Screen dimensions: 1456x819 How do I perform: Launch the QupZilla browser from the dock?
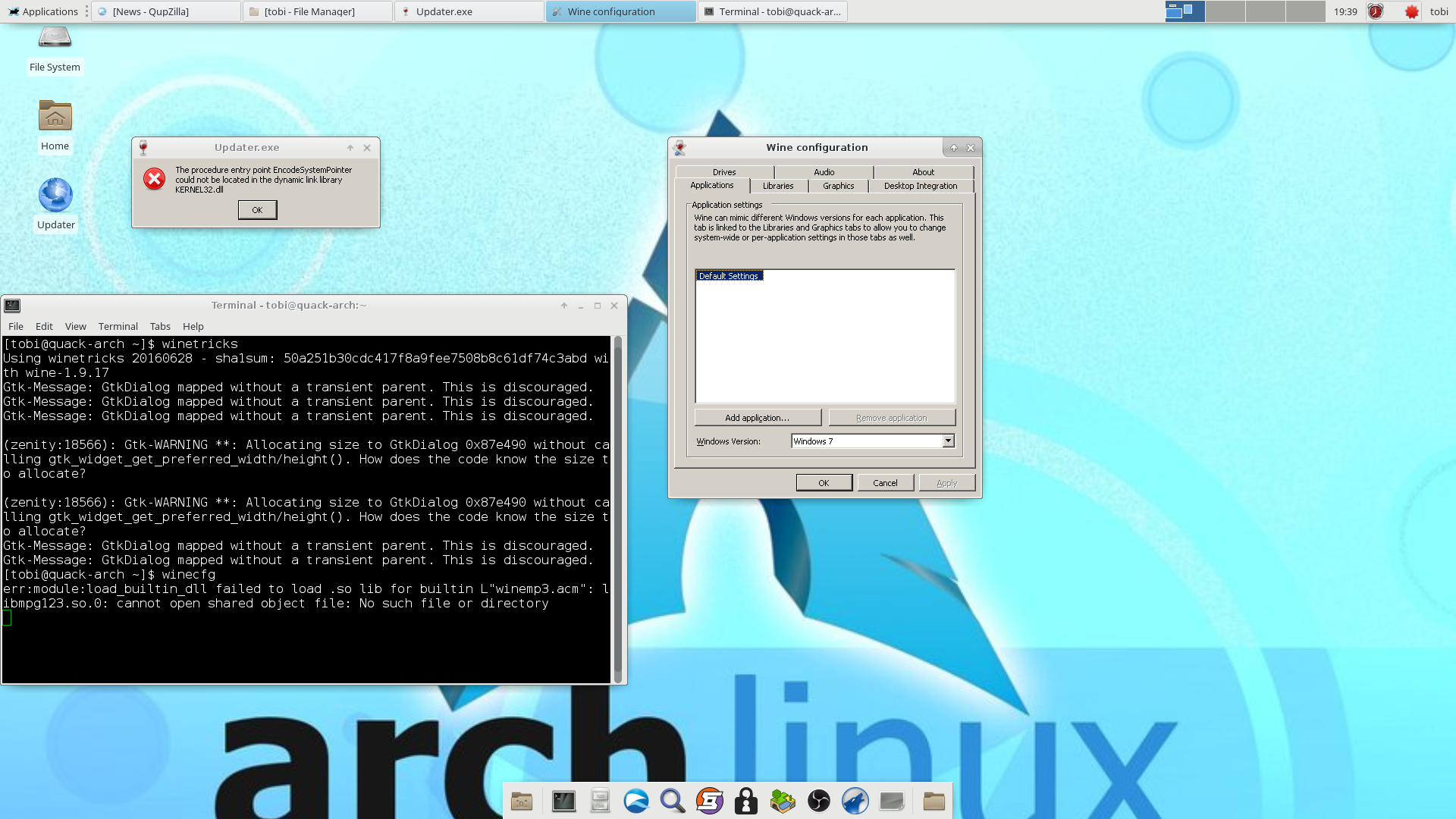click(x=636, y=801)
